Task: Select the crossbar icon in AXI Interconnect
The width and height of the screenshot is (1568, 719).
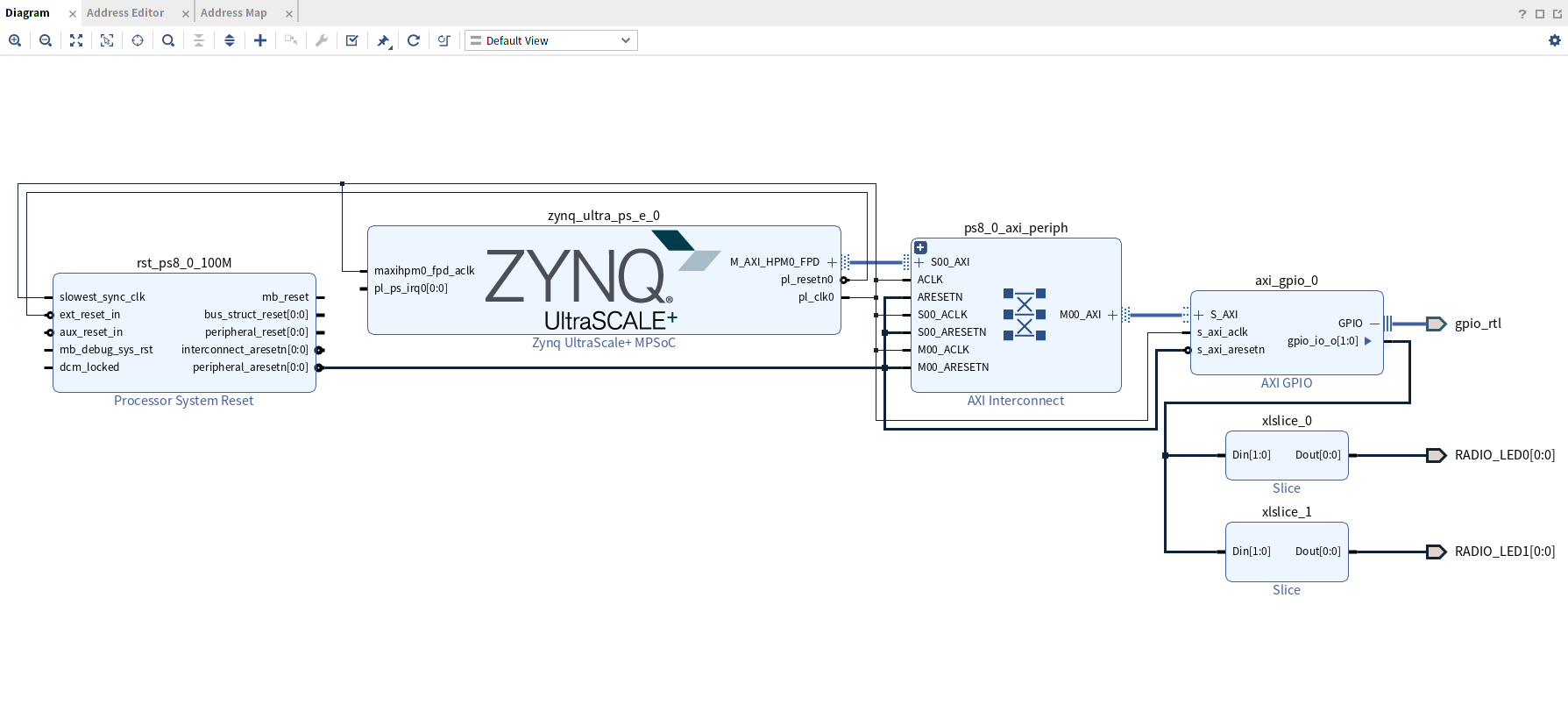Action: [x=1025, y=314]
